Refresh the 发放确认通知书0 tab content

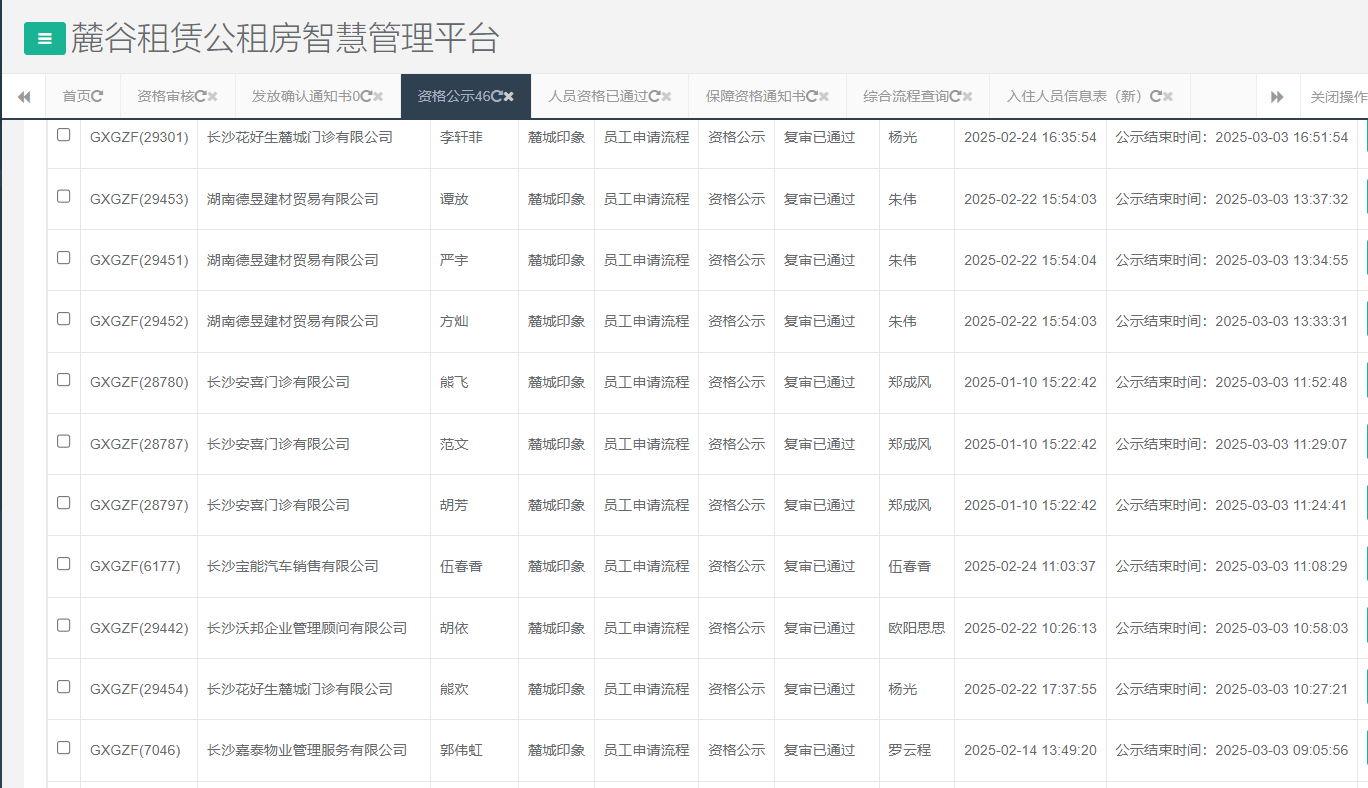click(366, 97)
